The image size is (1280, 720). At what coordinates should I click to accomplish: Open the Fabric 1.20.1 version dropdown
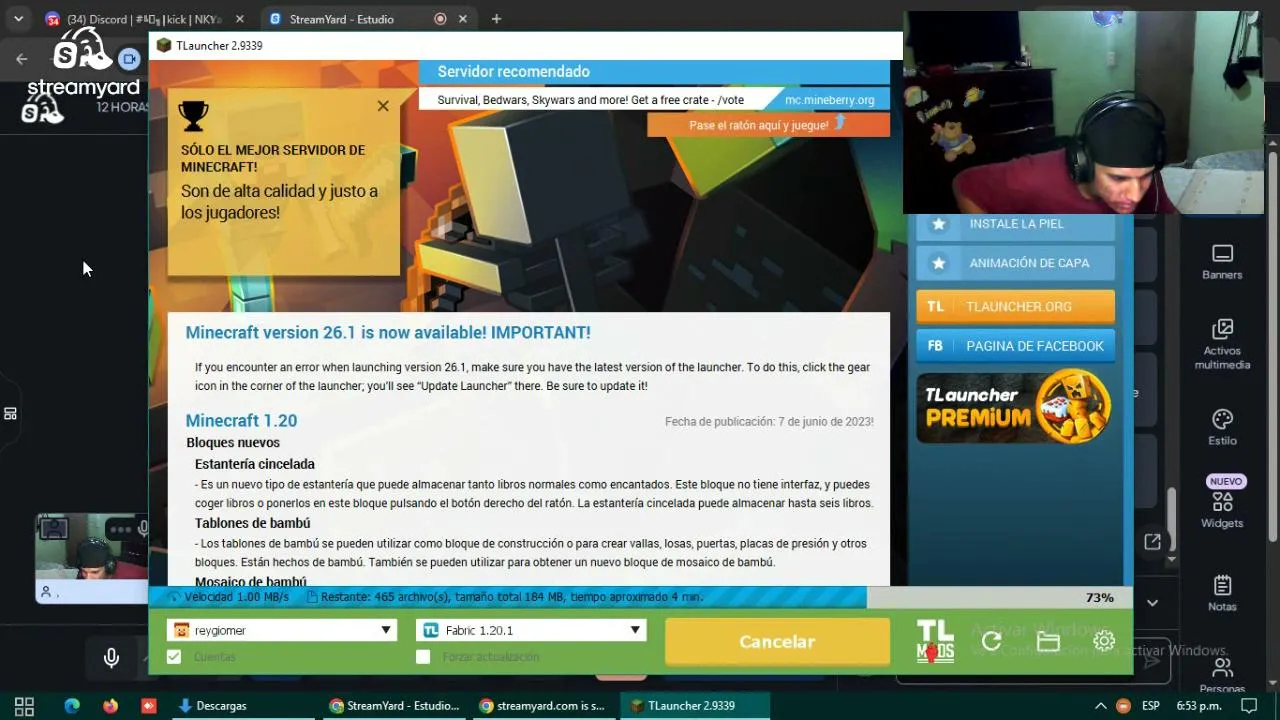pyautogui.click(x=531, y=630)
